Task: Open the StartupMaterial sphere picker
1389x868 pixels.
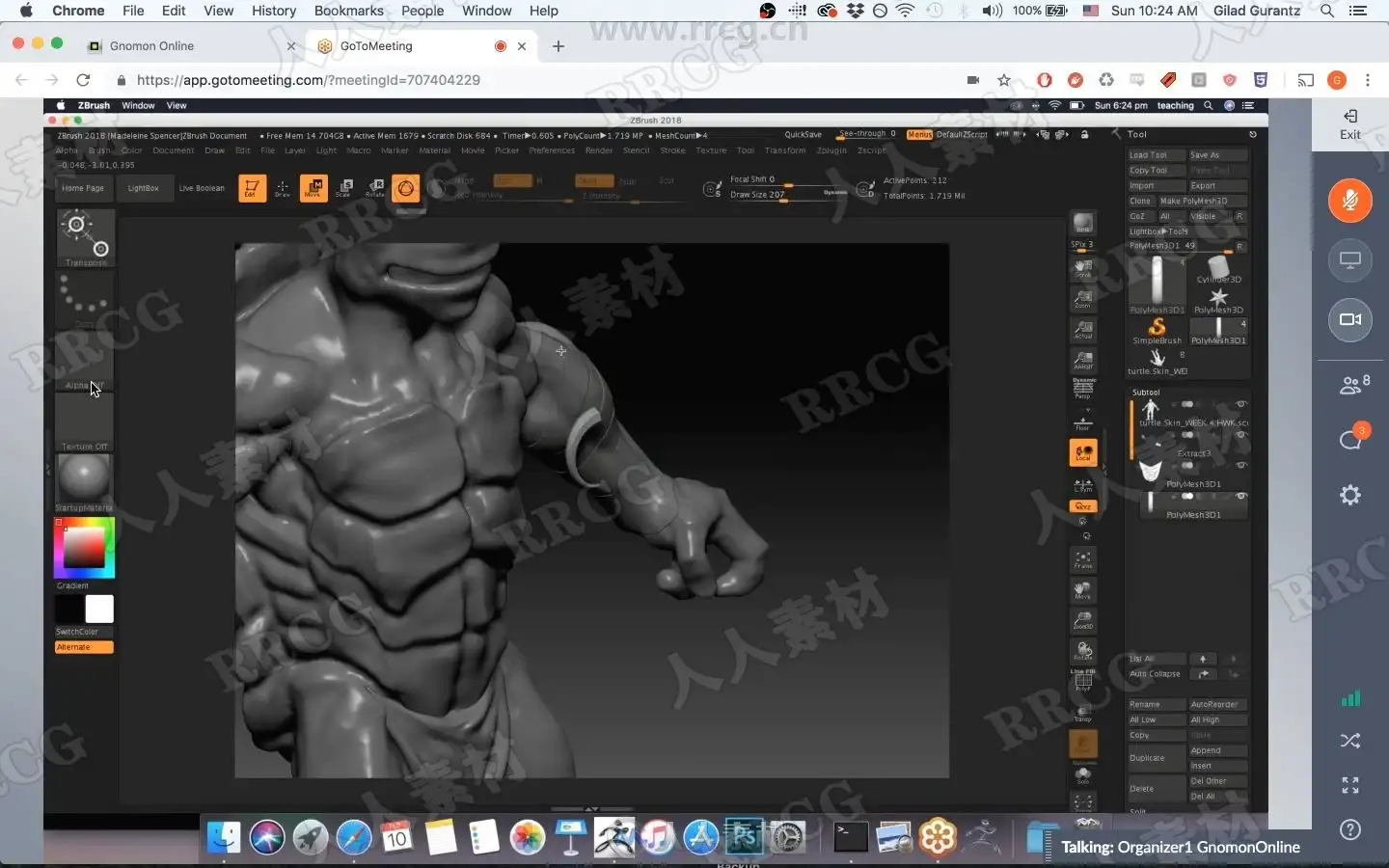Action: coord(85,482)
